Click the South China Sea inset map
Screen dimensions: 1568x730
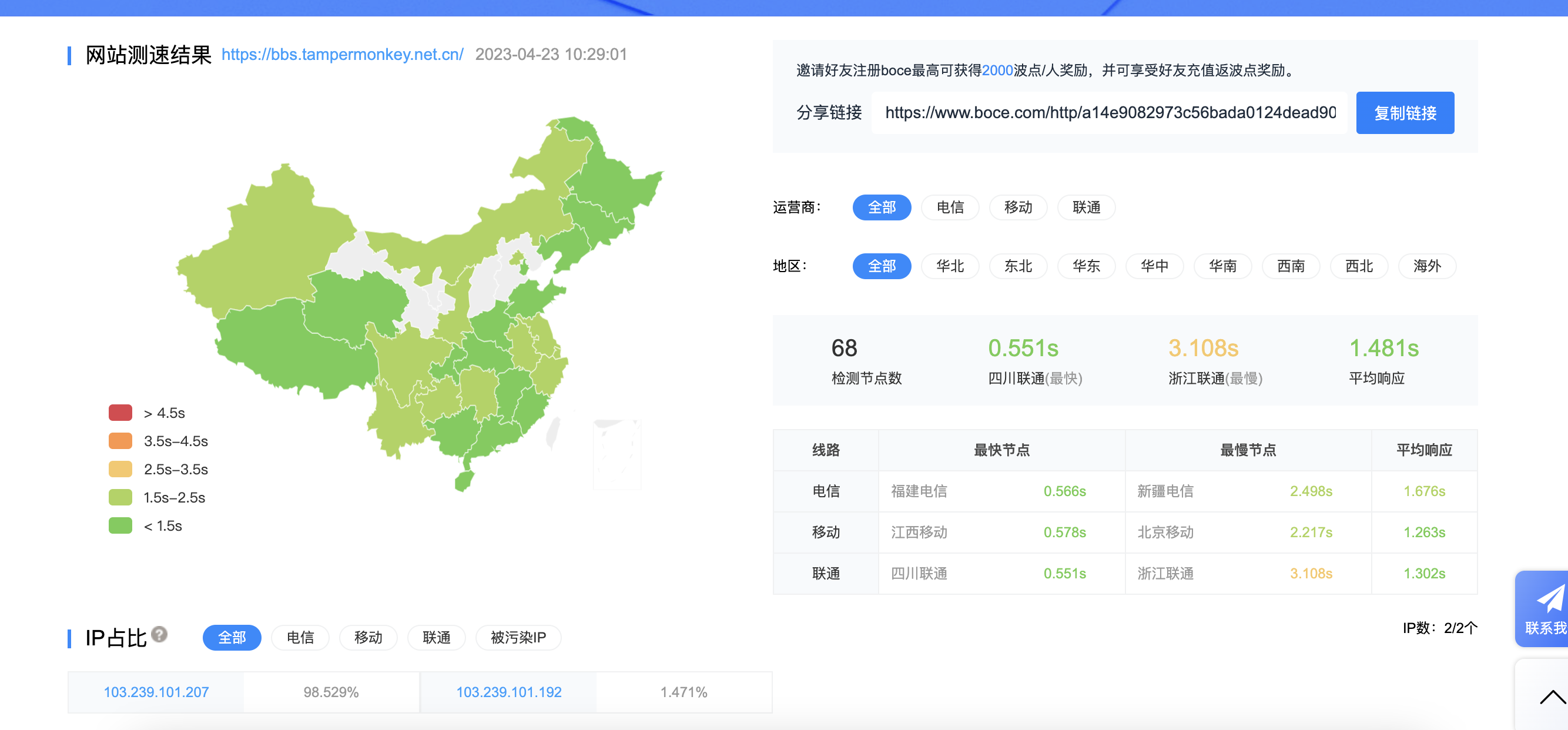[617, 454]
